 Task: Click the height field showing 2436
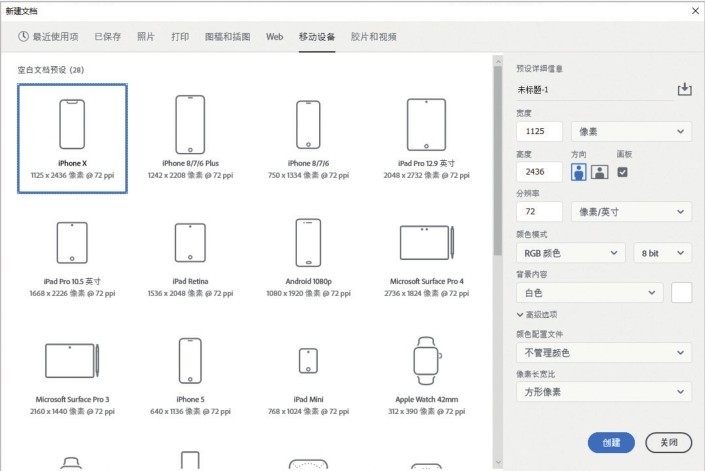tap(539, 172)
